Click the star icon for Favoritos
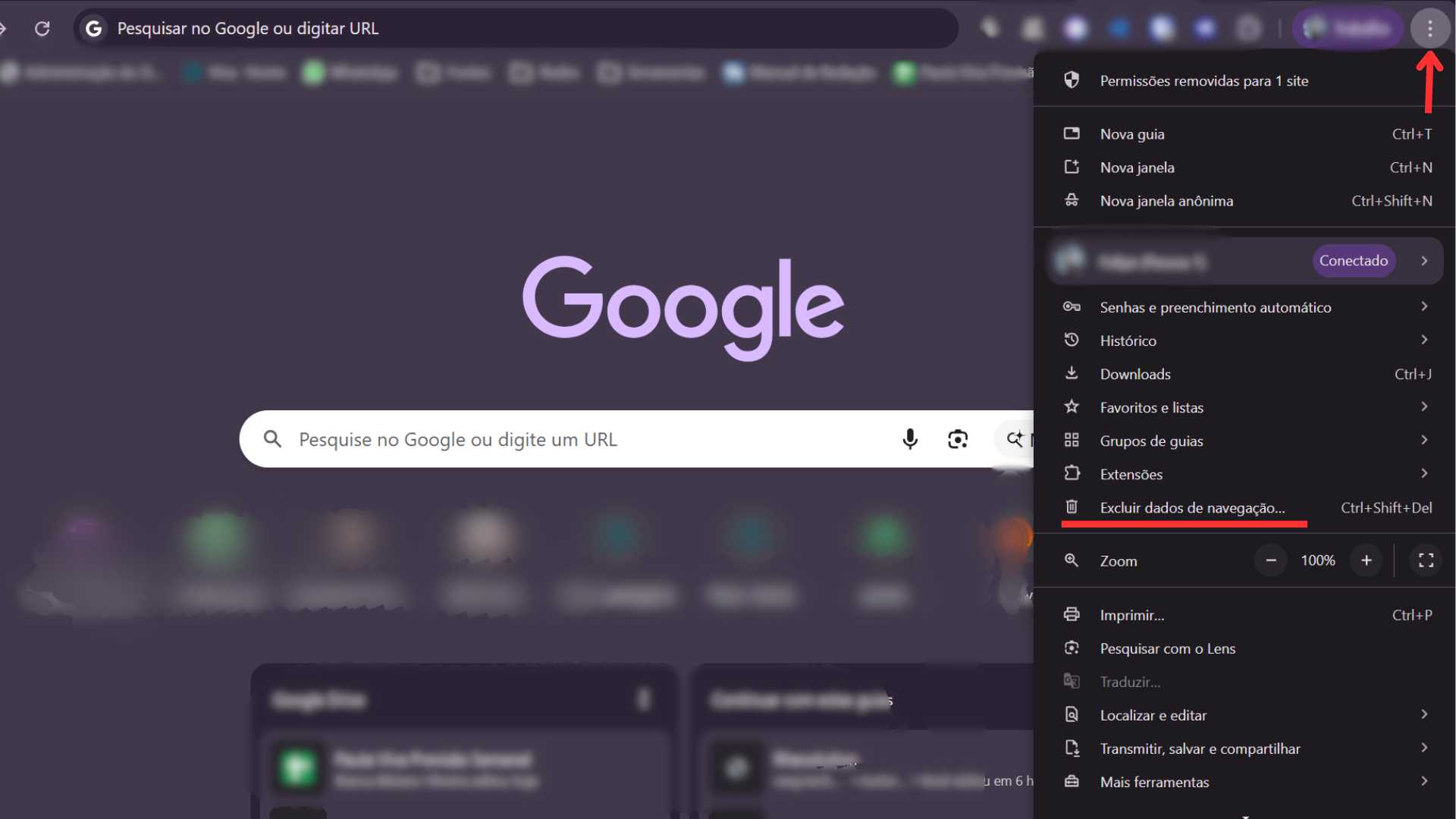Image resolution: width=1456 pixels, height=819 pixels. [x=1072, y=406]
